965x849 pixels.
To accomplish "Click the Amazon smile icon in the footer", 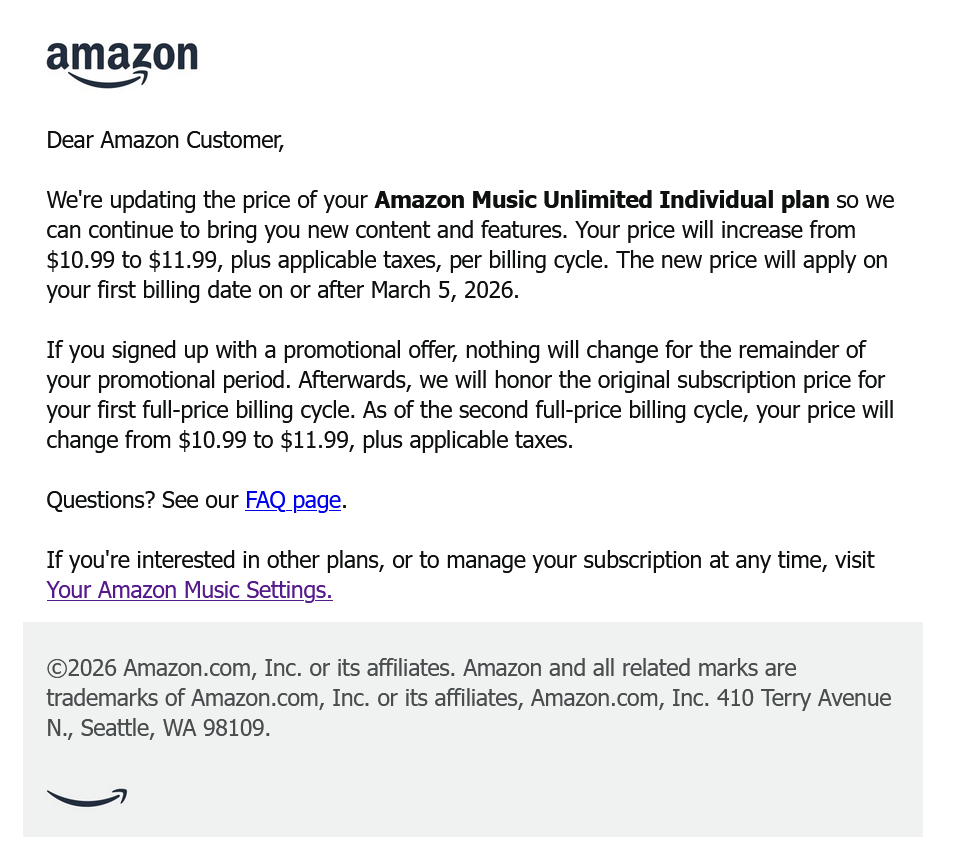I will point(87,797).
